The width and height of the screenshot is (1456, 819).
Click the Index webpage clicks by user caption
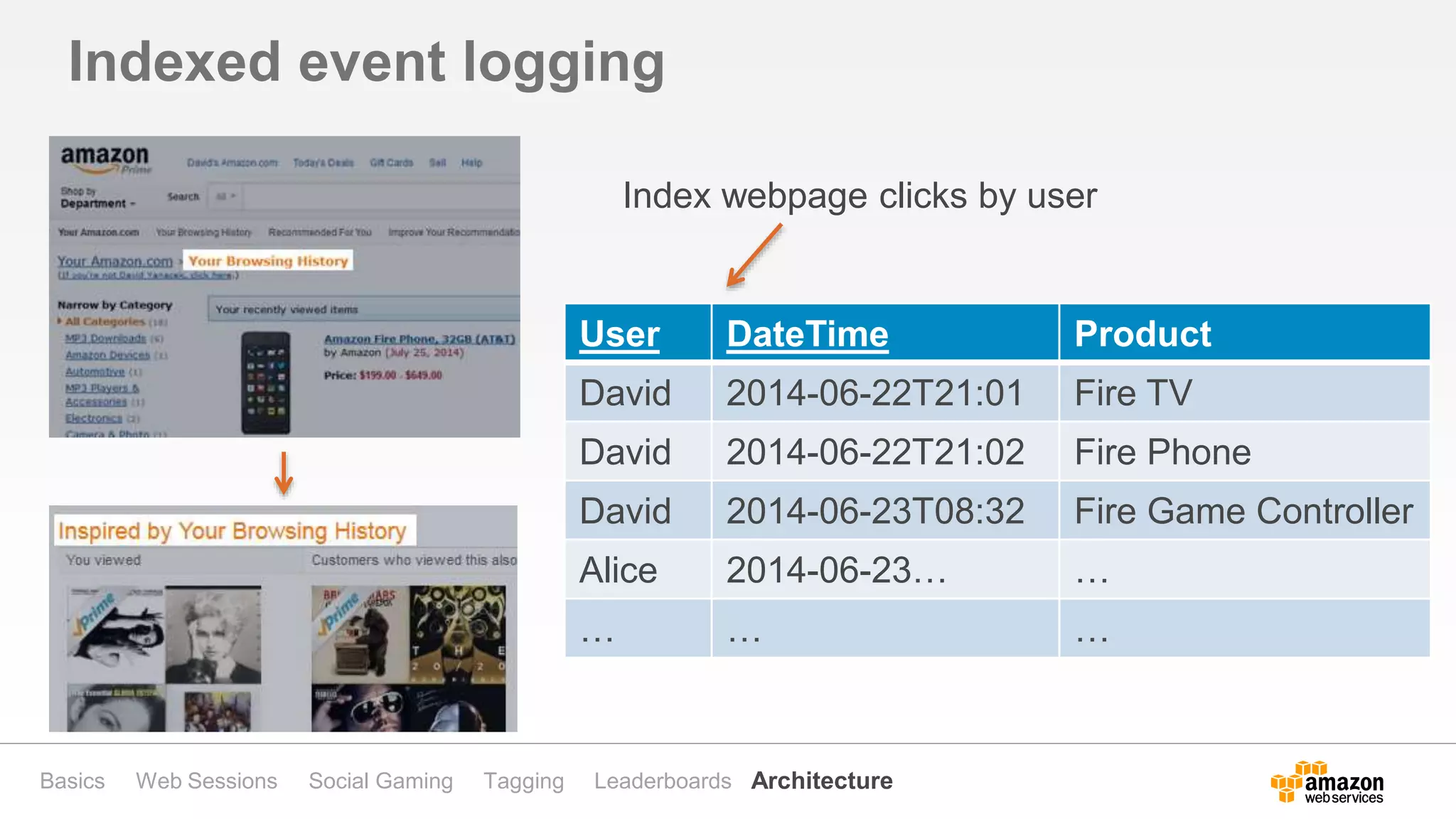(860, 196)
